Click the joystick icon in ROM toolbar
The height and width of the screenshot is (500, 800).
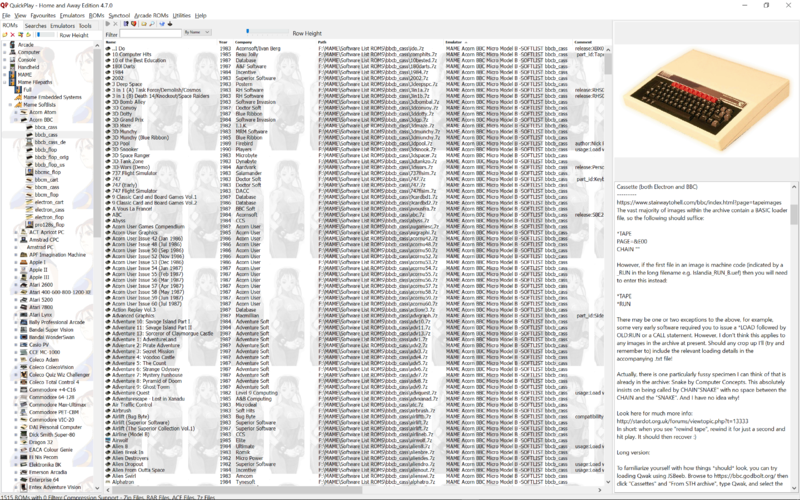click(x=170, y=24)
